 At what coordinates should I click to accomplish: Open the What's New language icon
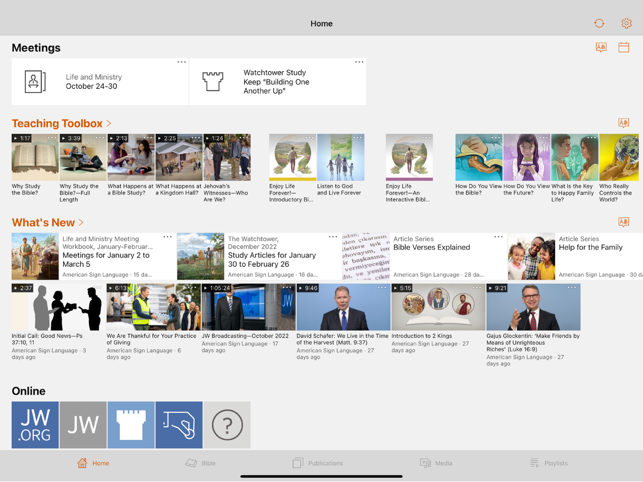[x=624, y=222]
